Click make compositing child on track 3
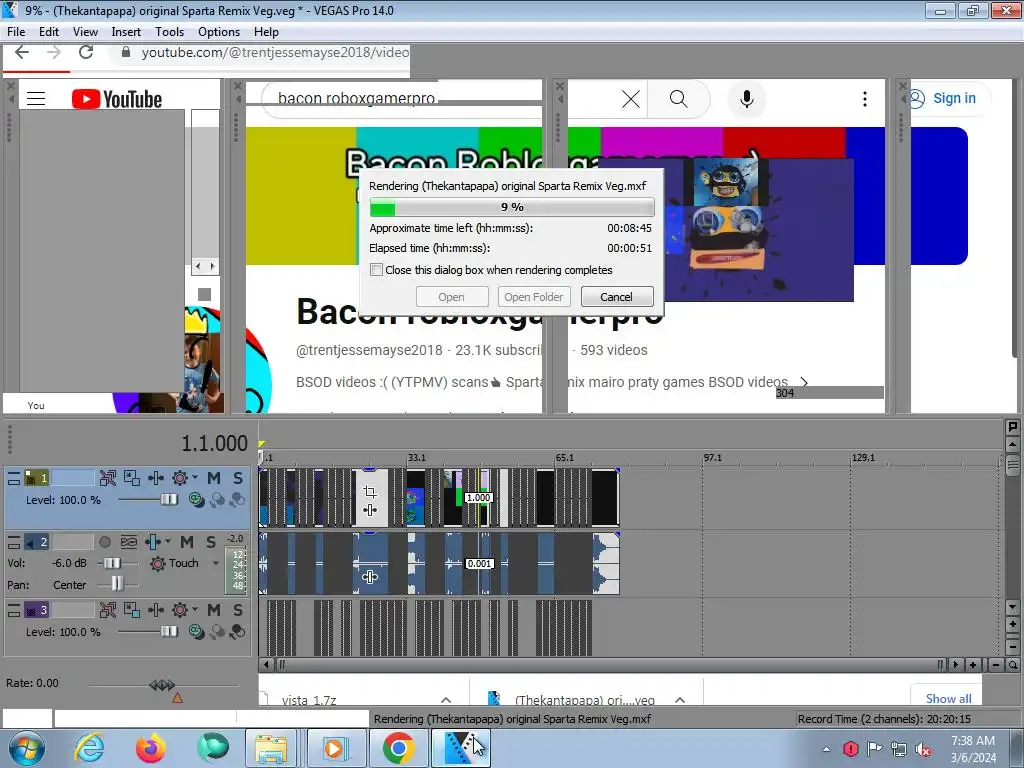 (x=237, y=632)
